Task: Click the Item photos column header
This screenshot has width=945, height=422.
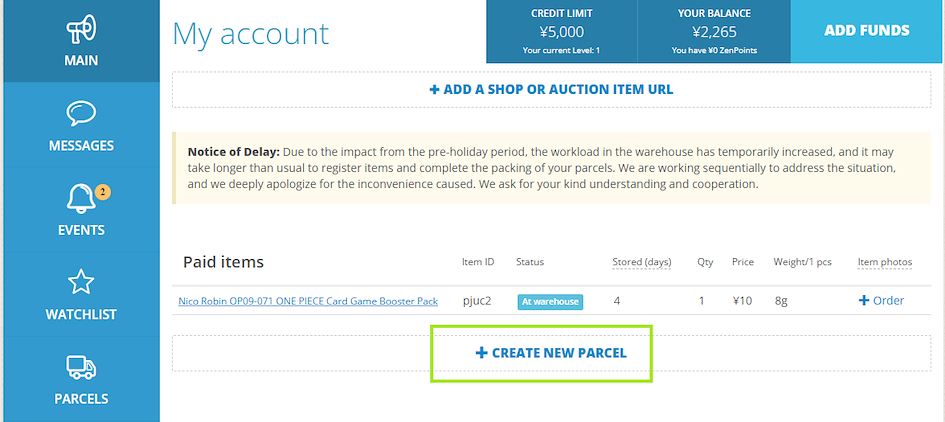Action: click(x=885, y=262)
